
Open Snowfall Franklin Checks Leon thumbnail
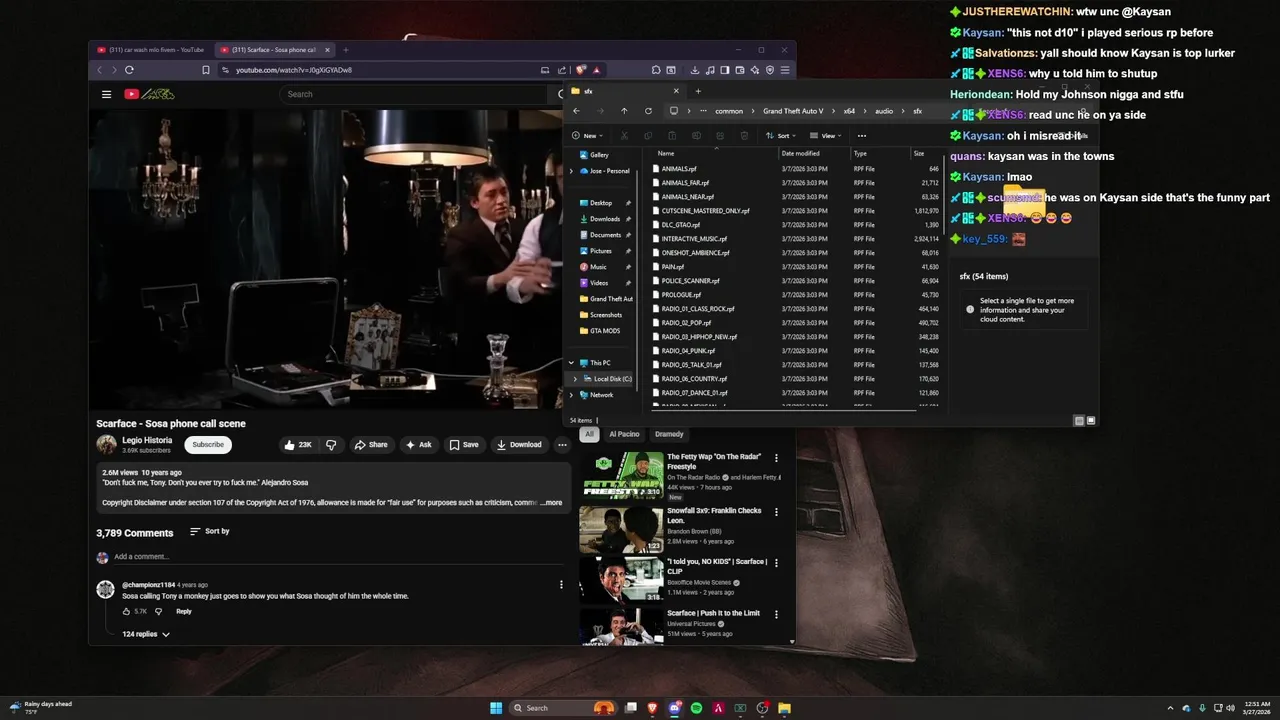621,530
